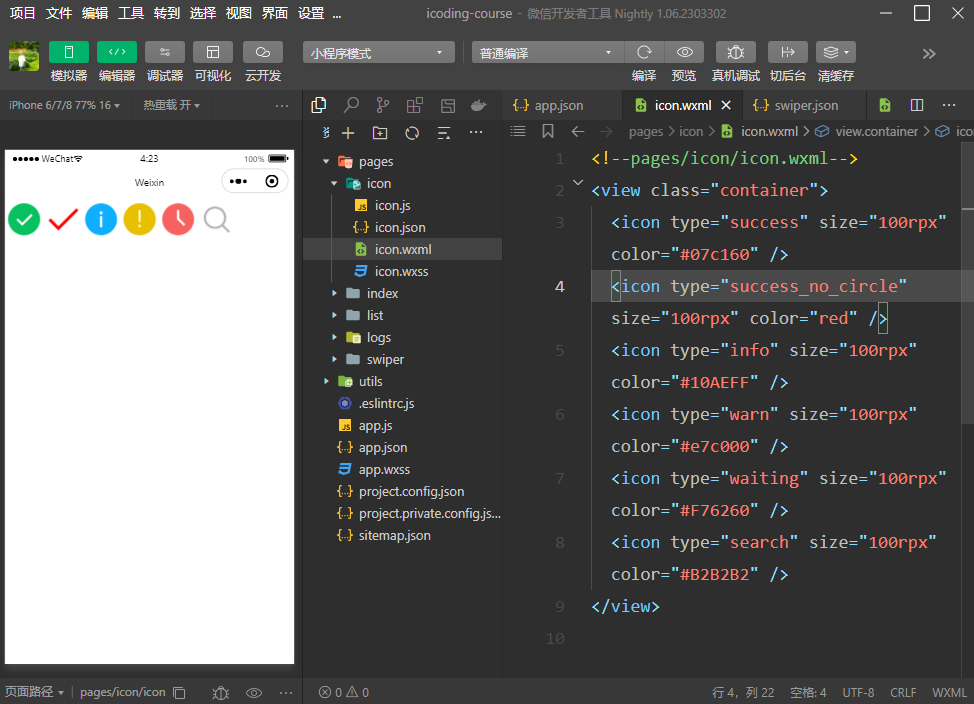Viewport: 974px width, 704px height.
Task: Open the 设置 menu
Action: [311, 13]
